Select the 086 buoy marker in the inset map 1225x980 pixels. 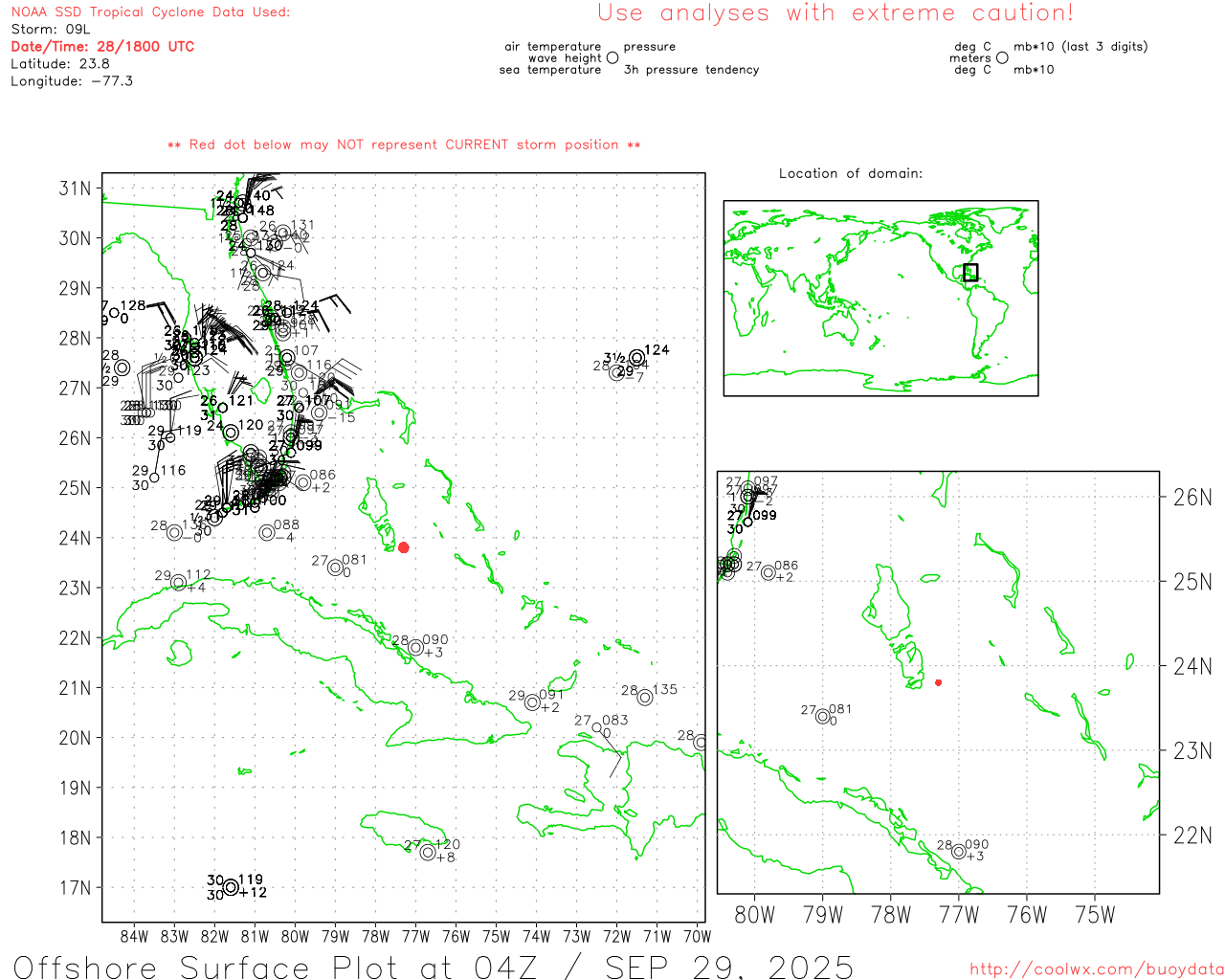[768, 573]
